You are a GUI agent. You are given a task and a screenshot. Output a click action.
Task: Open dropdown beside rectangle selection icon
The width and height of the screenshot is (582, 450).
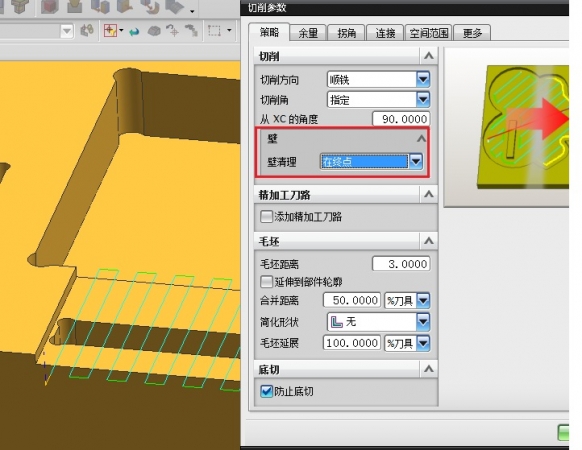(x=229, y=30)
